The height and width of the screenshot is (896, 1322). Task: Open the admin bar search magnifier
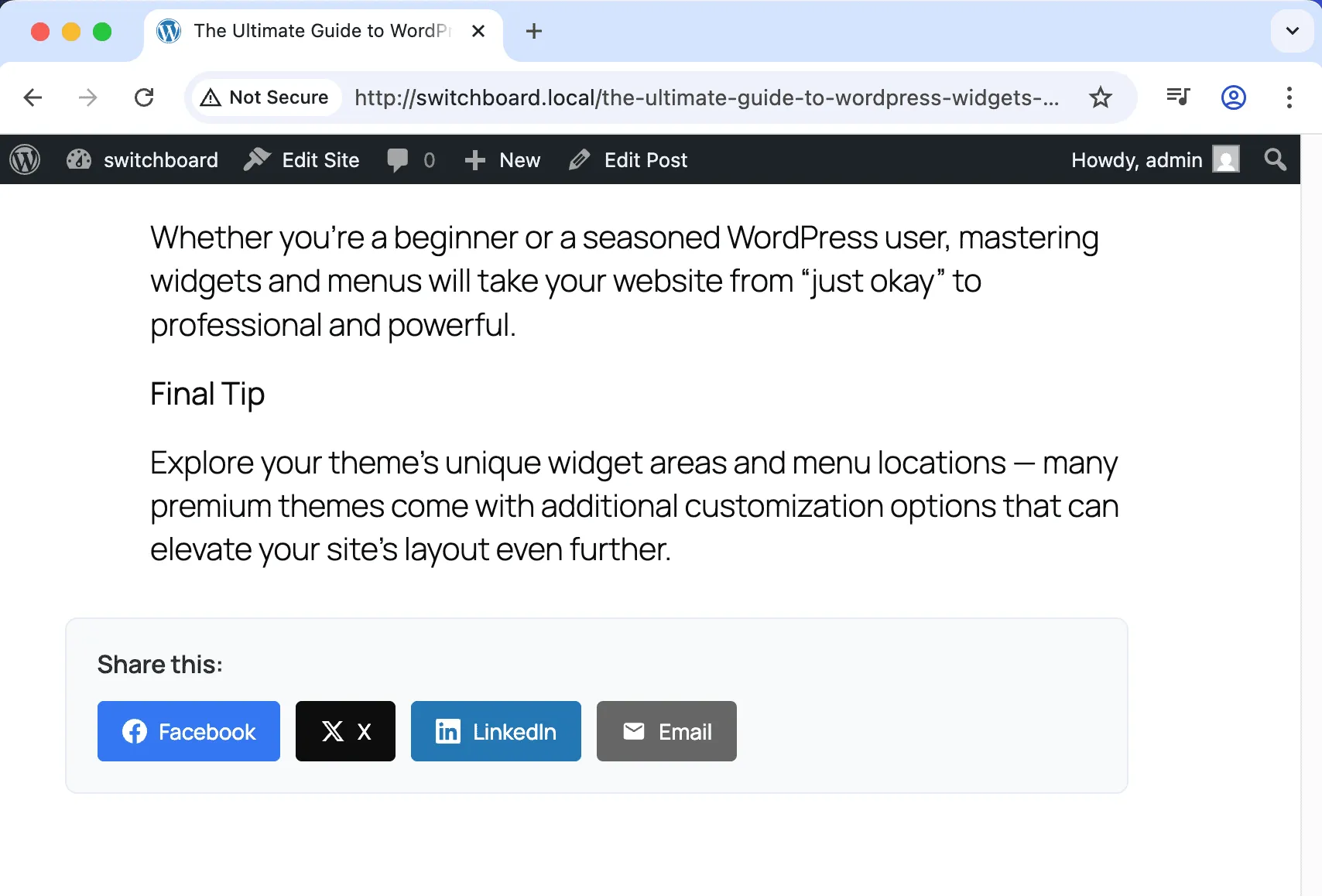[1274, 159]
